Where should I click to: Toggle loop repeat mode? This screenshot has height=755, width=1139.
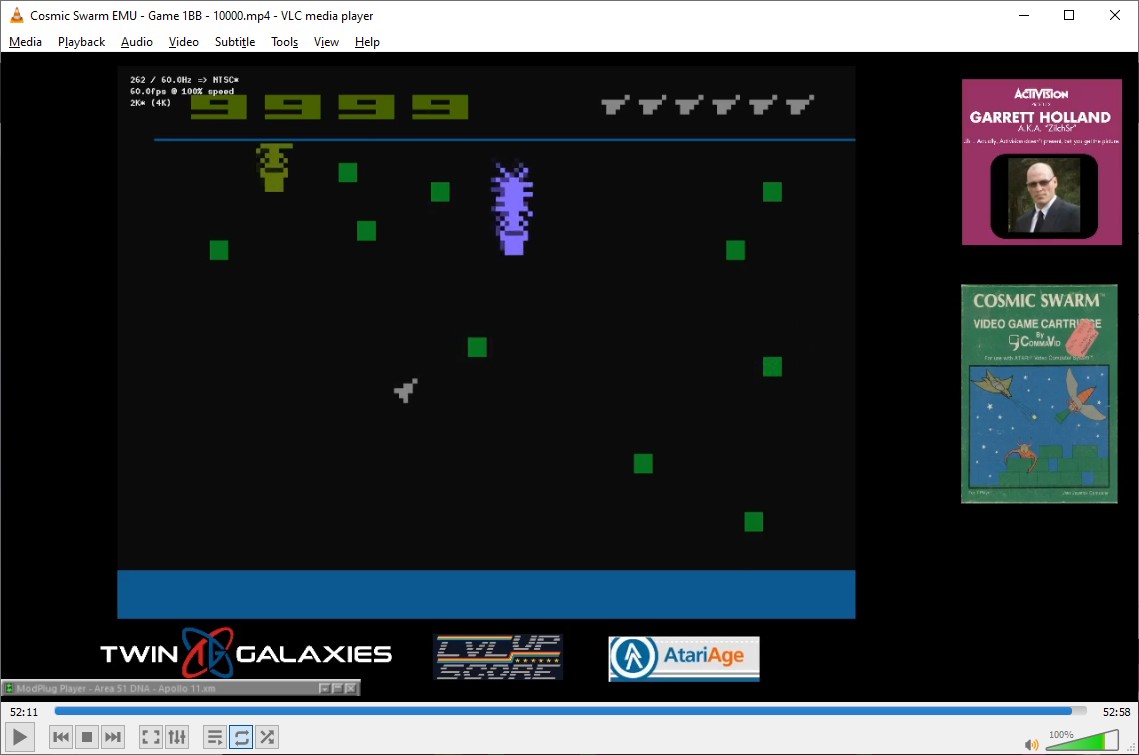click(x=241, y=737)
